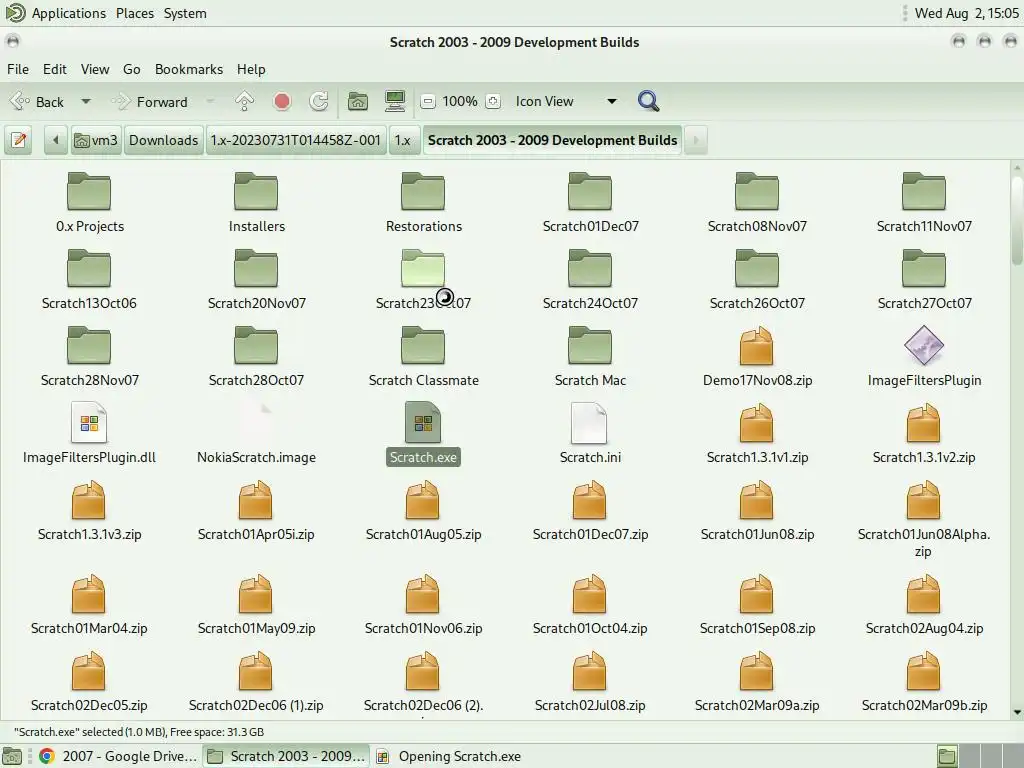Select the Scratch1.3.1v1.zip archive icon

(757, 423)
